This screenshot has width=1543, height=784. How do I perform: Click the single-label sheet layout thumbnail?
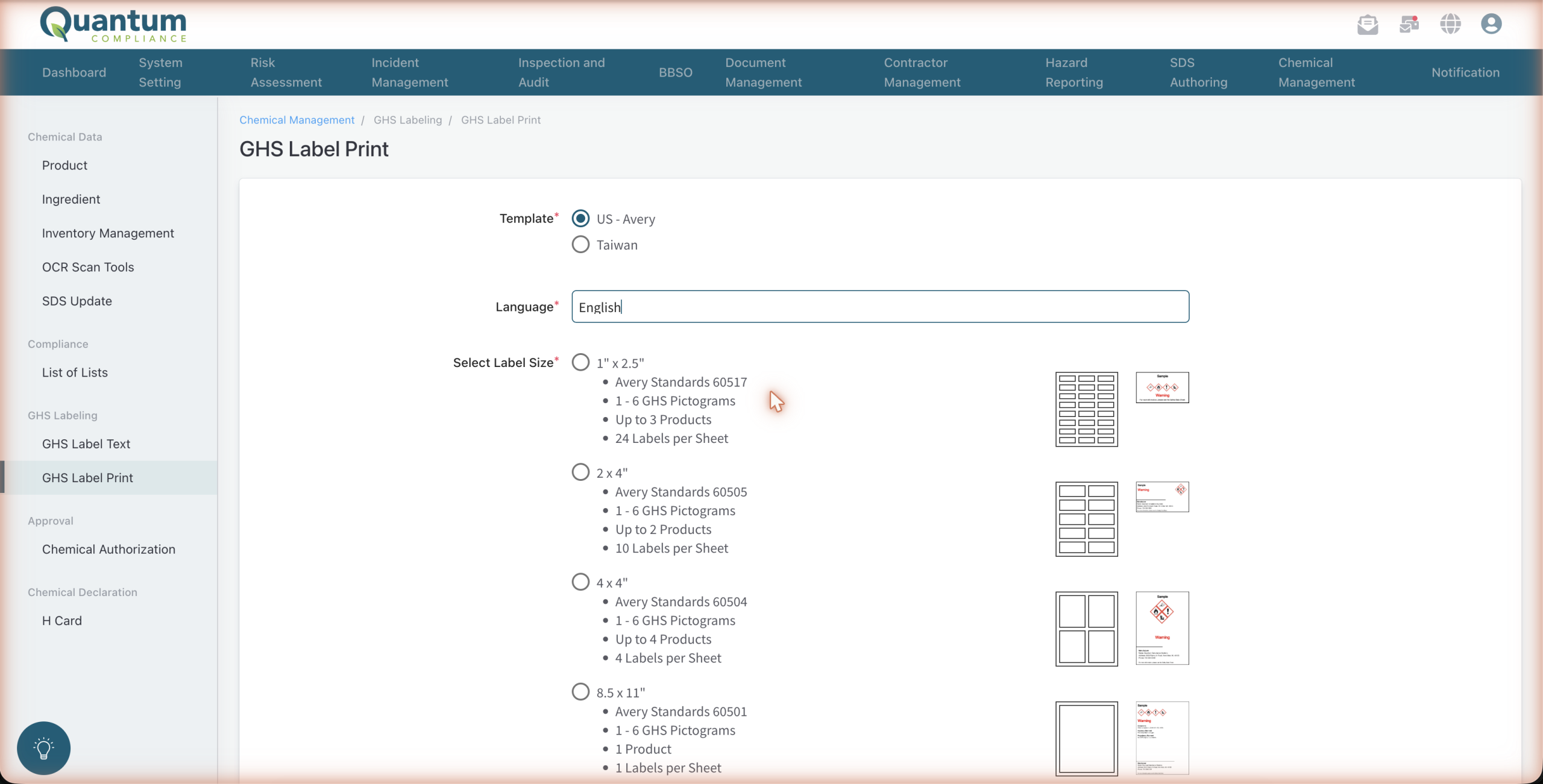click(1086, 738)
